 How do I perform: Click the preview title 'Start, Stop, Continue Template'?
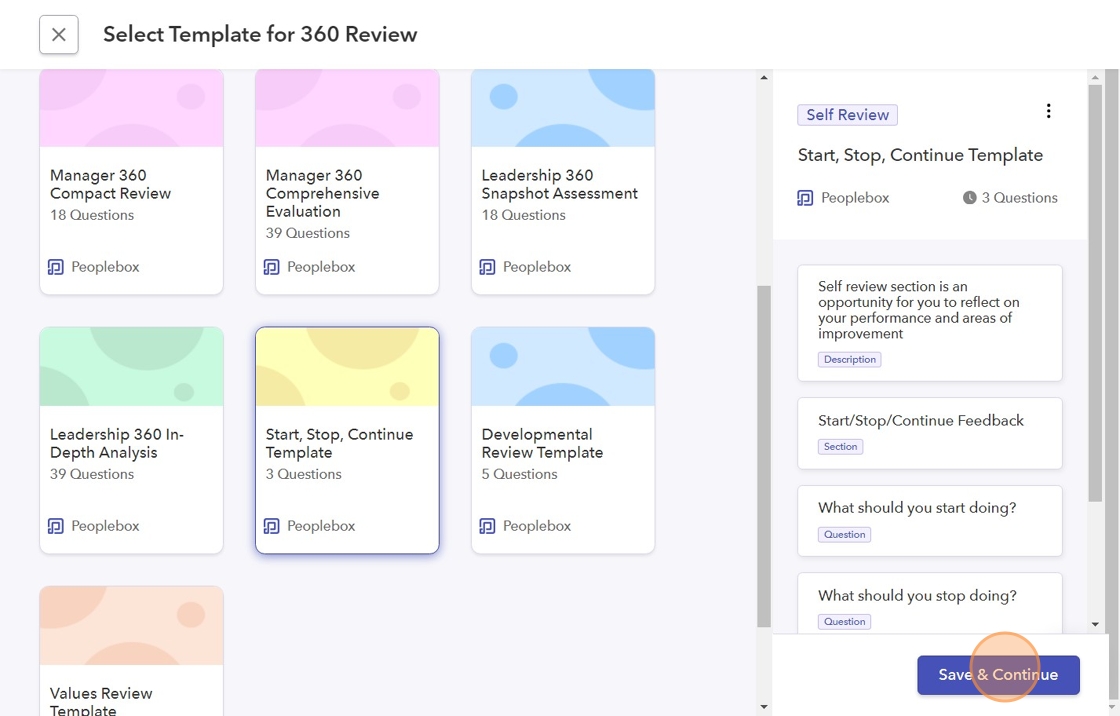(x=920, y=155)
